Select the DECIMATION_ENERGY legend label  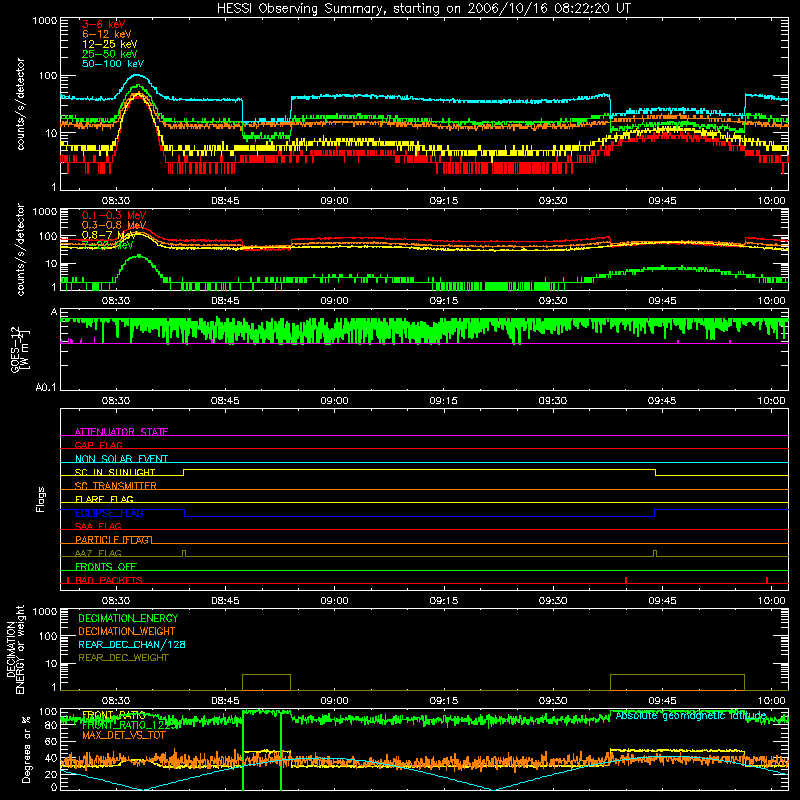tap(128, 618)
